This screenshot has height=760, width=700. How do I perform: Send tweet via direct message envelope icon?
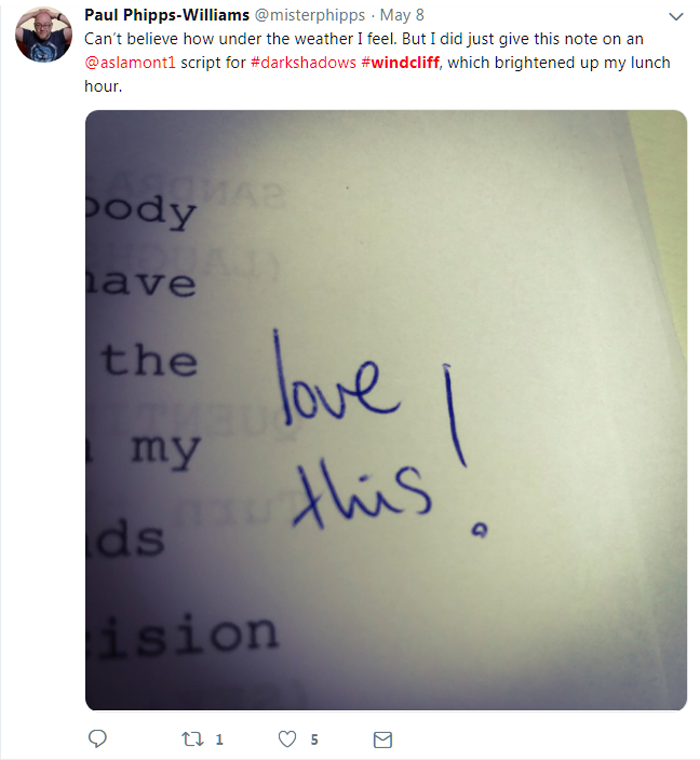pyautogui.click(x=382, y=740)
